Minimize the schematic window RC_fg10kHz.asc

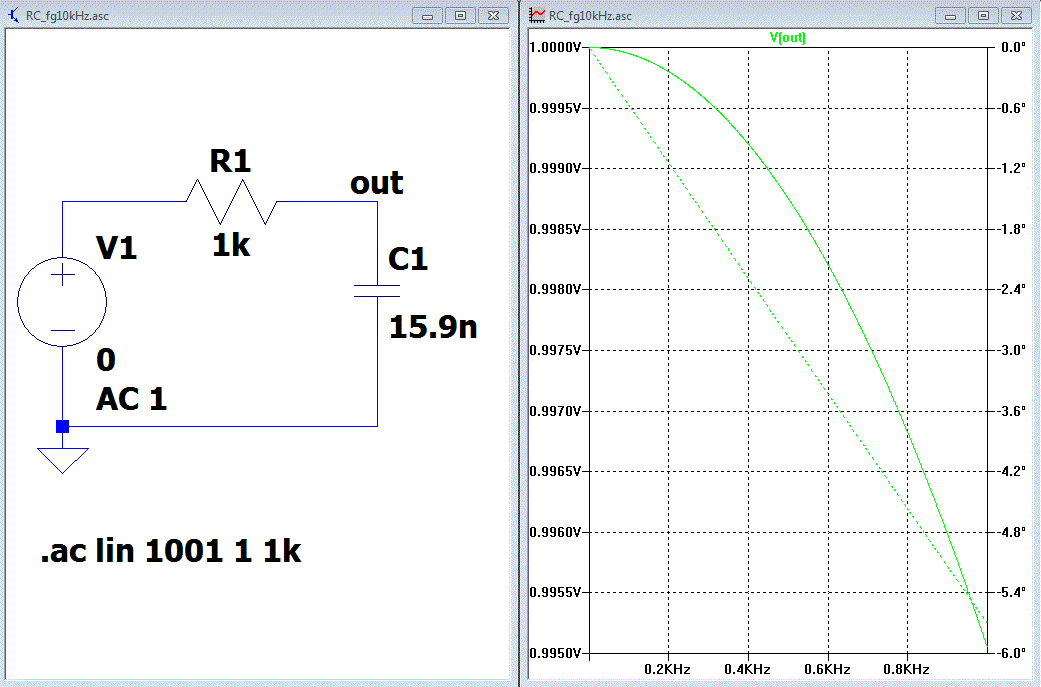coord(427,15)
